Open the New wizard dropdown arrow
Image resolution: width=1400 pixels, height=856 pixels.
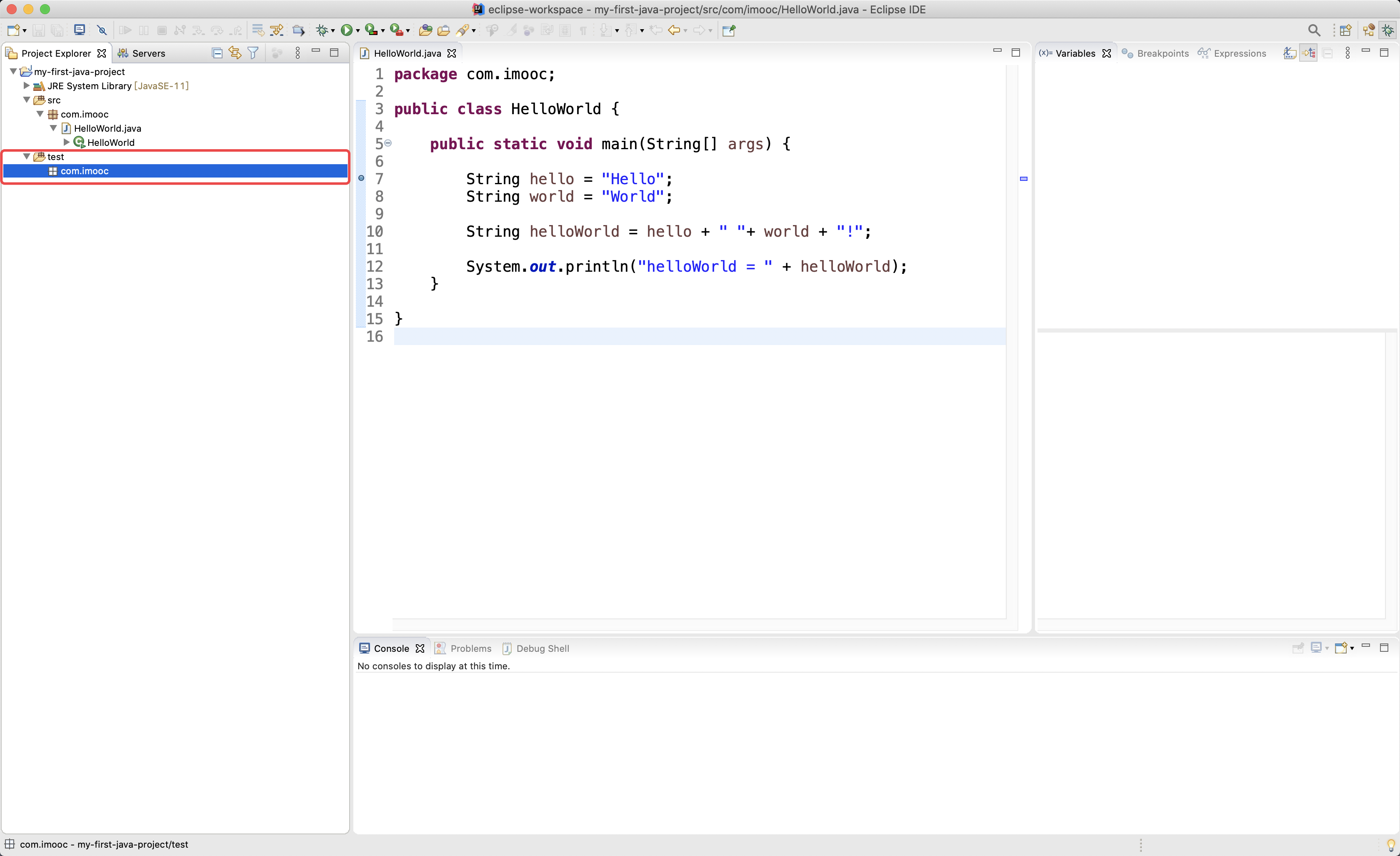(x=25, y=31)
